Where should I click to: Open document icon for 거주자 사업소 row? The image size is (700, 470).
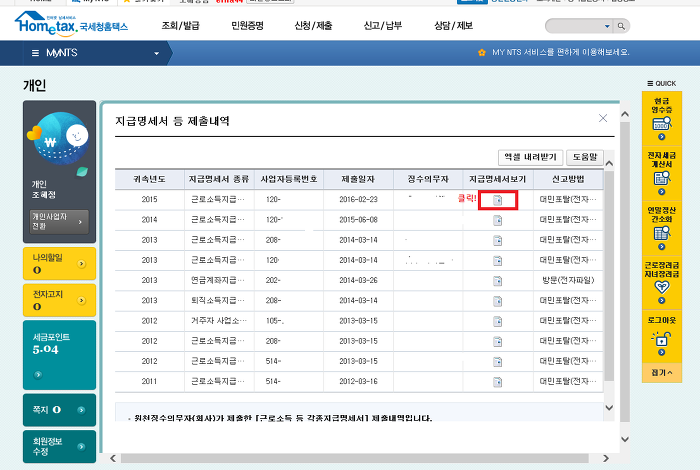[497, 321]
